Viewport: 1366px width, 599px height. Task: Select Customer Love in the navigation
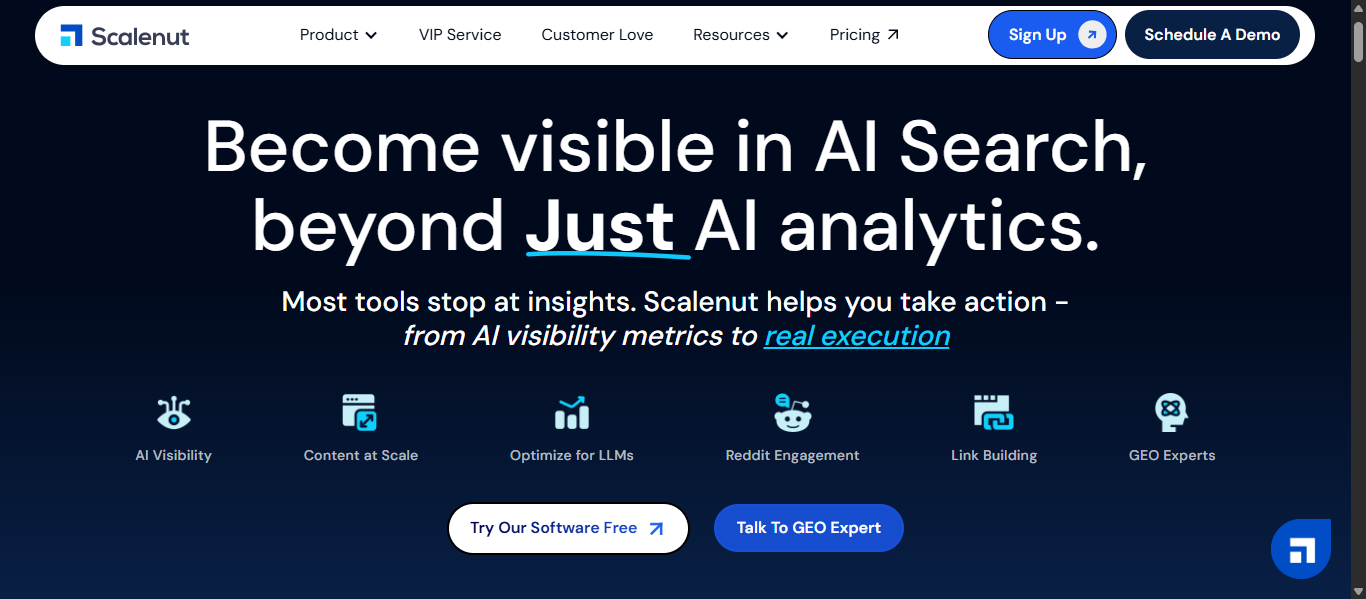(x=597, y=34)
